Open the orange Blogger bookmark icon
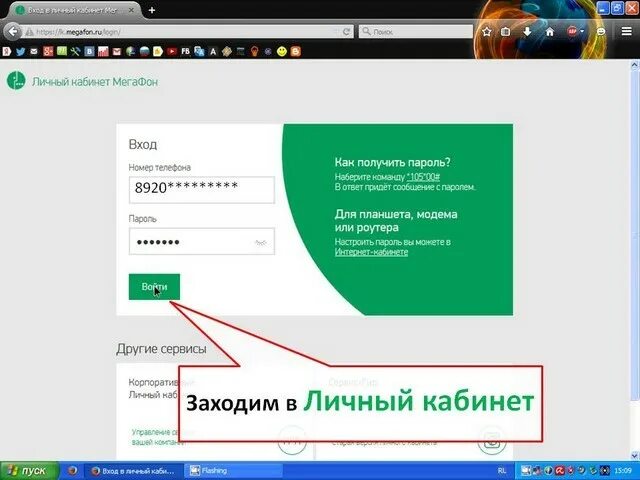640x480 pixels. (296, 51)
